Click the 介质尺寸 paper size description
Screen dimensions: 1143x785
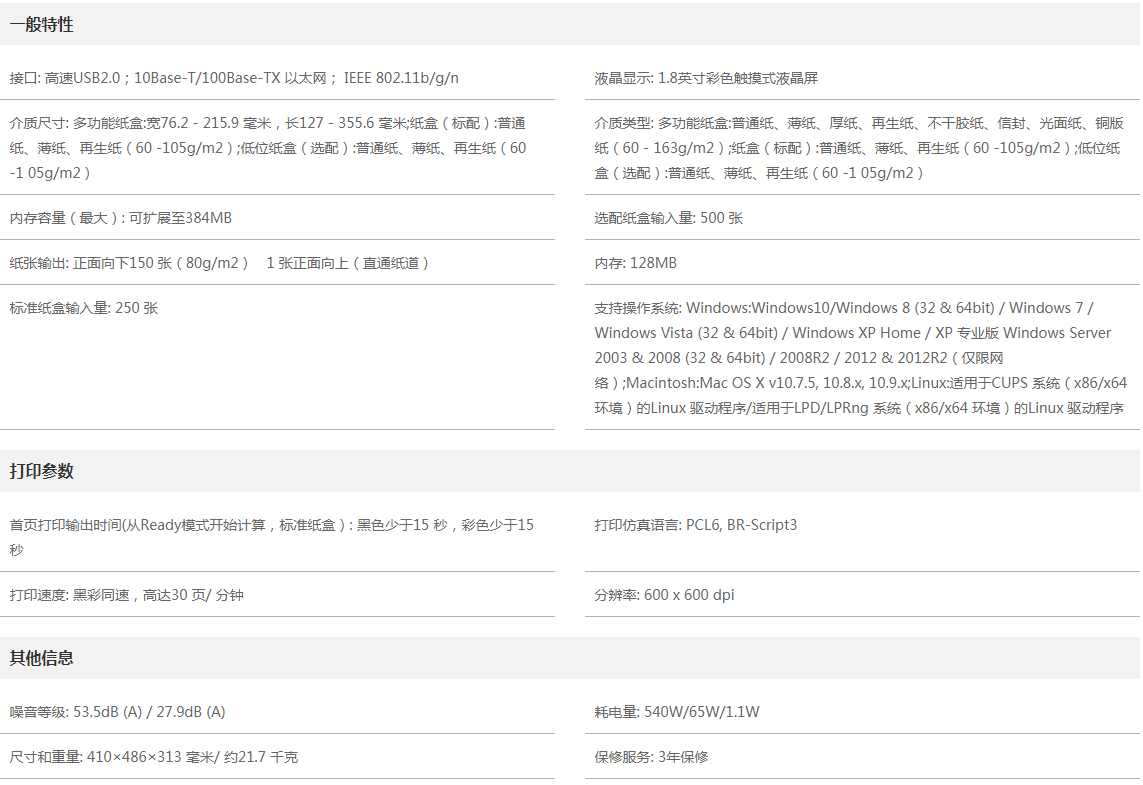(x=268, y=148)
